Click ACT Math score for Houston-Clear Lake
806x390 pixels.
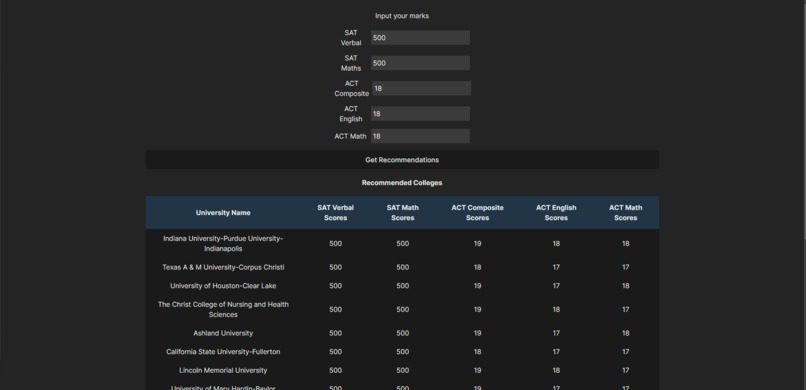626,286
